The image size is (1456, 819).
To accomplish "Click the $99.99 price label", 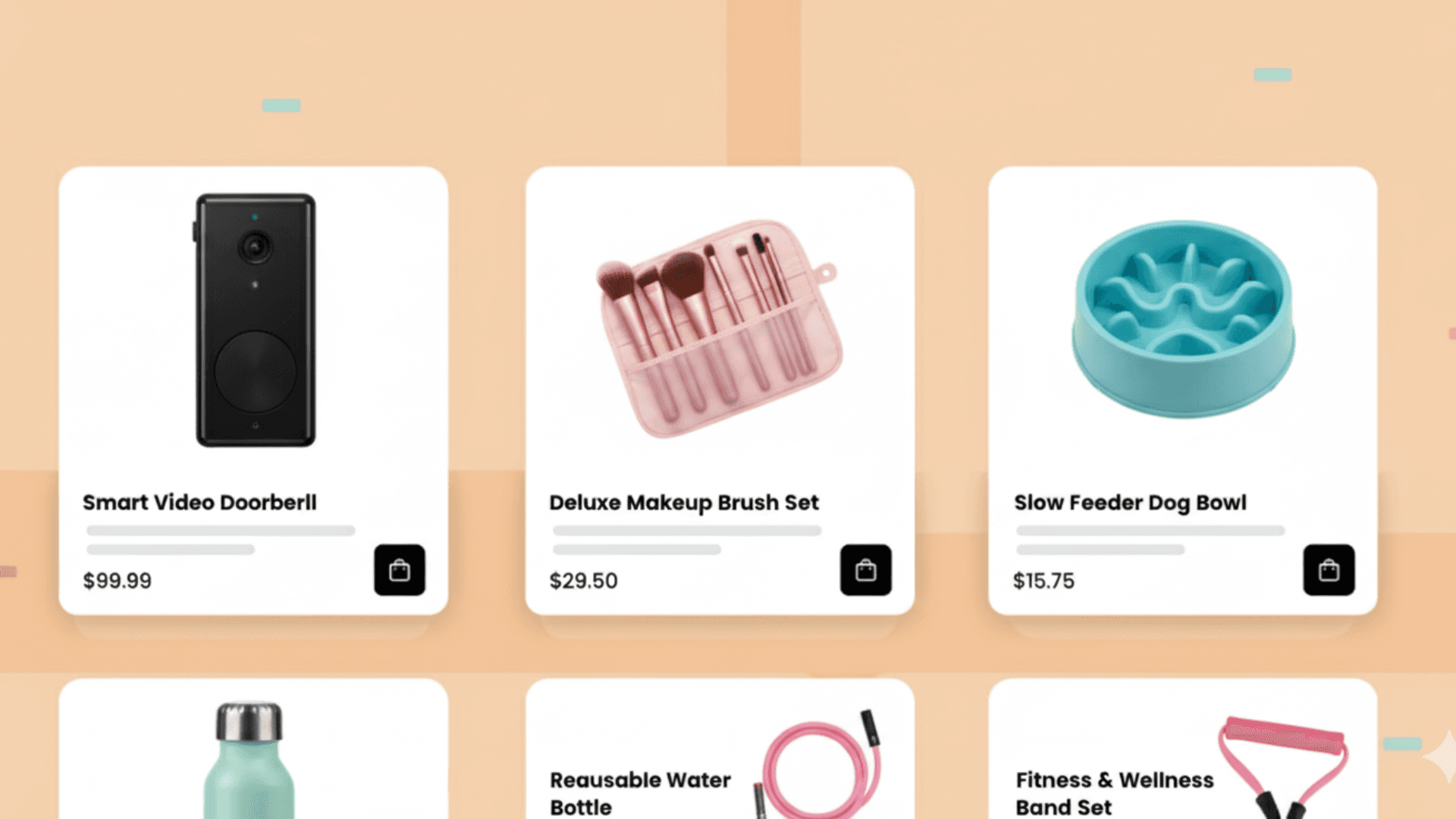I will pos(117,581).
